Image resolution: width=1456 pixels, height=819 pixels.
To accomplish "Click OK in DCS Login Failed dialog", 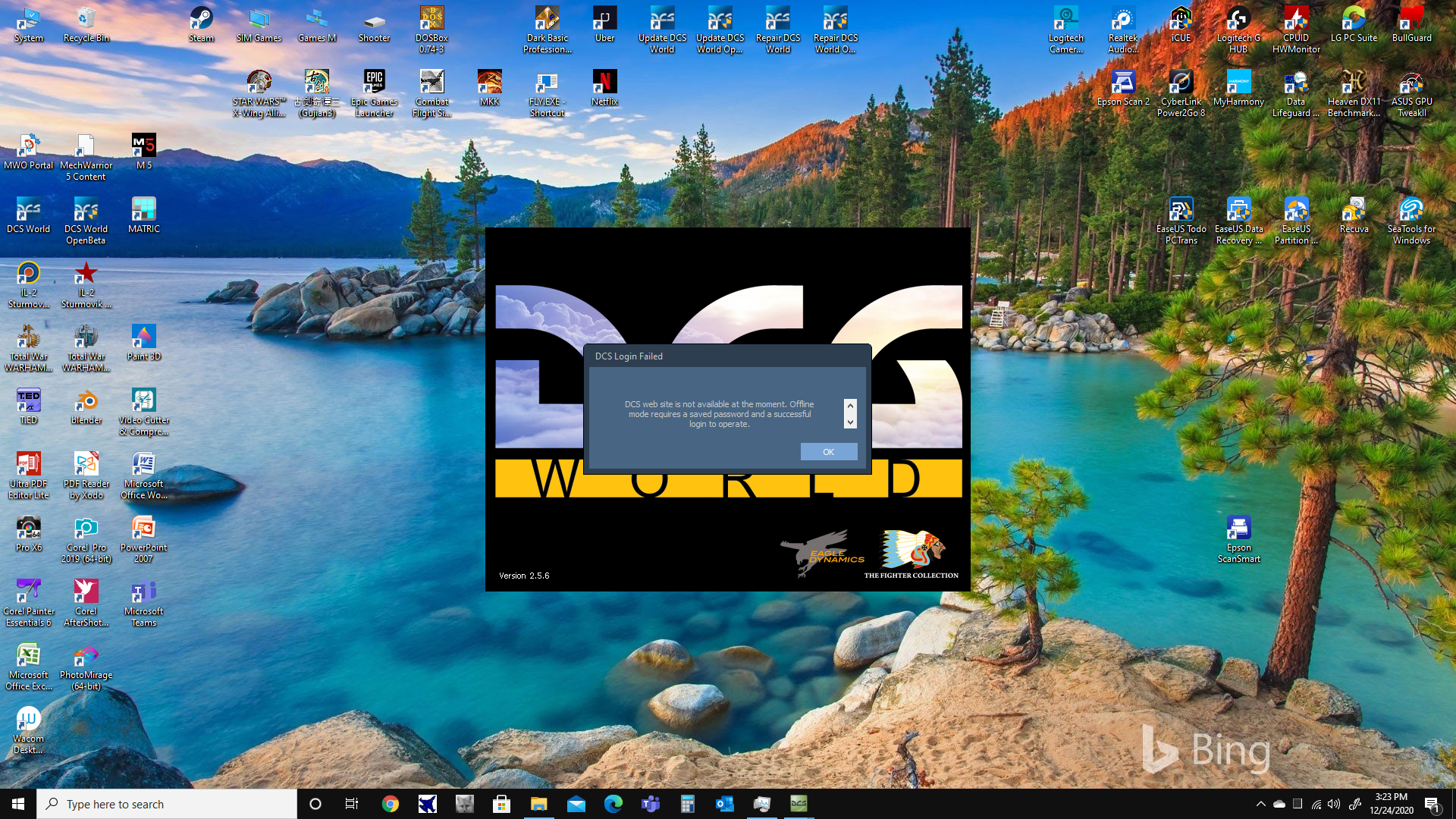I will coord(829,452).
